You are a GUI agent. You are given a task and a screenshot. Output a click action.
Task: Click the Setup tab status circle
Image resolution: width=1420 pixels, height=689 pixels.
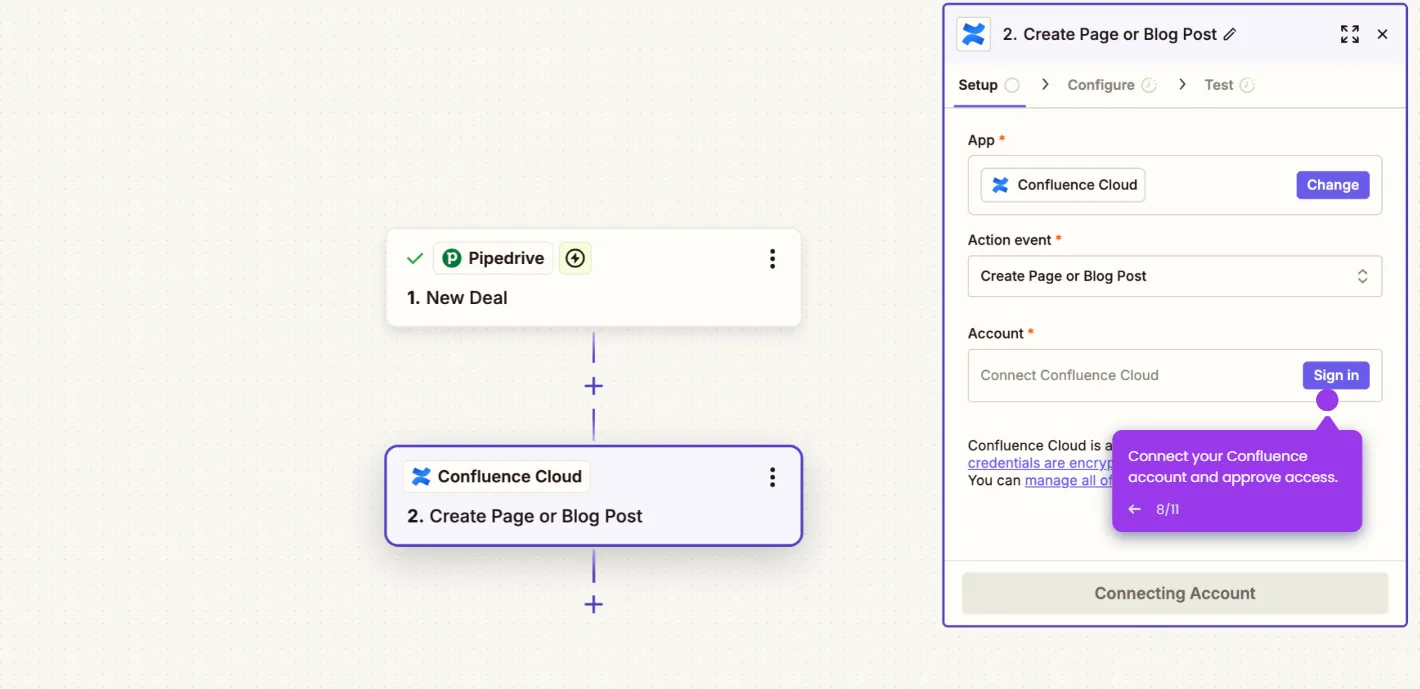1012,86
